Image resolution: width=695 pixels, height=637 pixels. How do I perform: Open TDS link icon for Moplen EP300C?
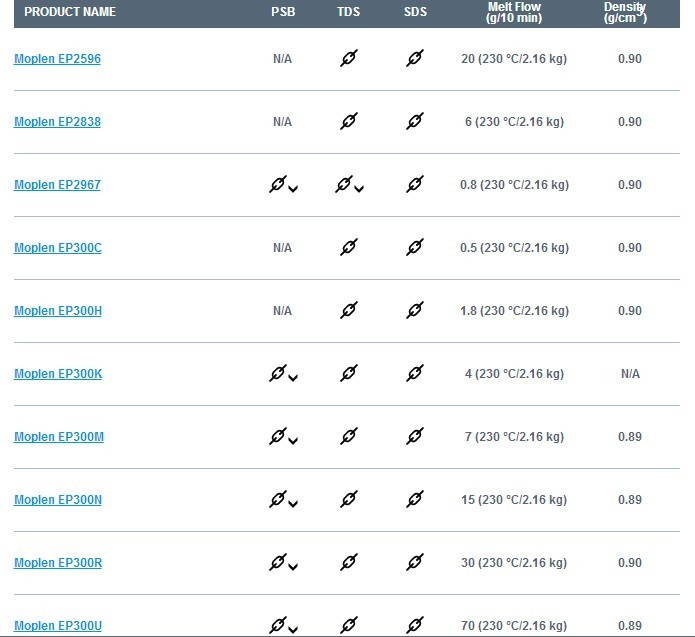point(349,247)
